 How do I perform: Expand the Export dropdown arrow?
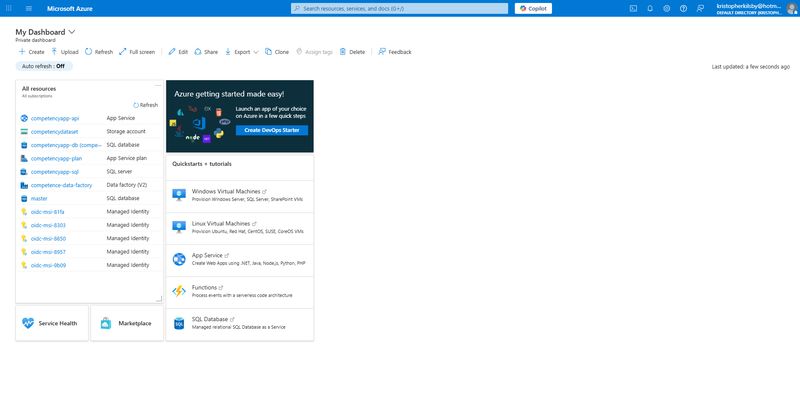[x=256, y=52]
